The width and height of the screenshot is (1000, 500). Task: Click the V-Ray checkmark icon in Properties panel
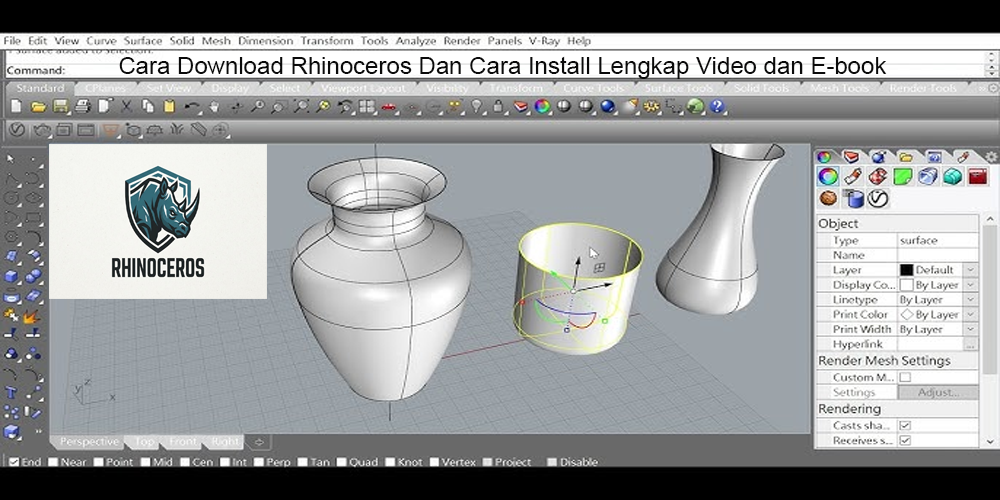(878, 199)
